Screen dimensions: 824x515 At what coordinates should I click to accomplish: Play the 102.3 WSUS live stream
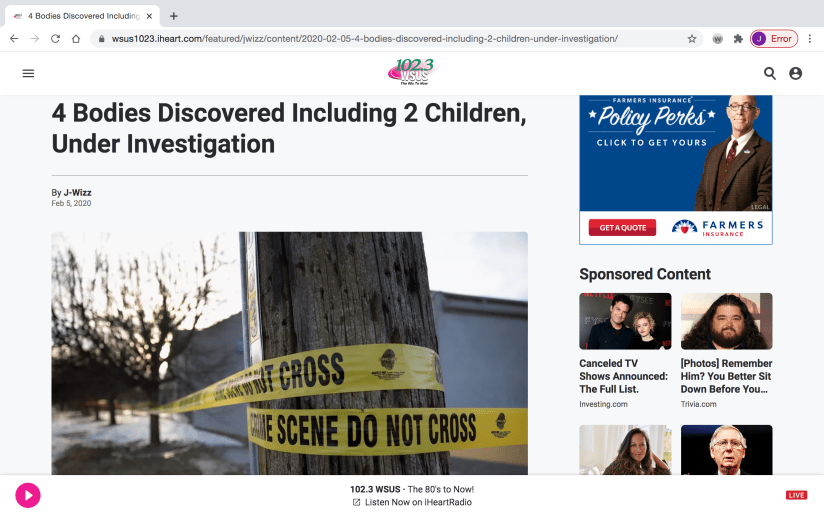(x=28, y=495)
